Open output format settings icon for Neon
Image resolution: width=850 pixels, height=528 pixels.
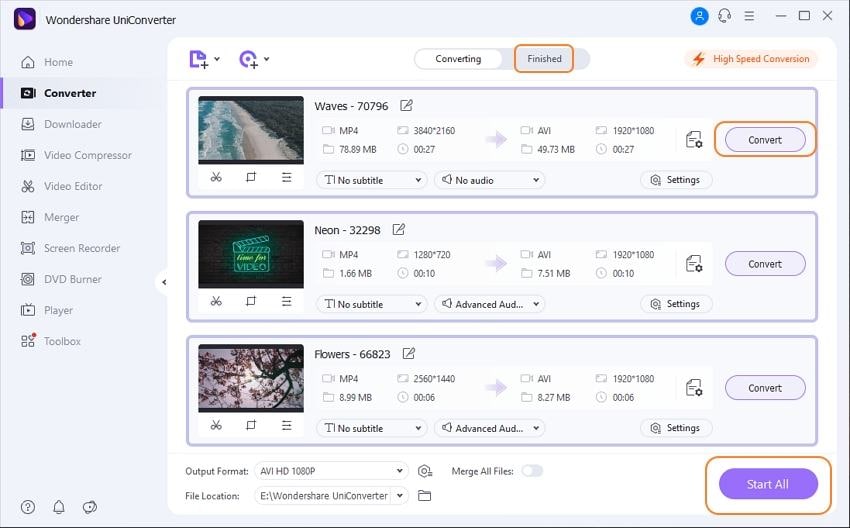click(694, 264)
